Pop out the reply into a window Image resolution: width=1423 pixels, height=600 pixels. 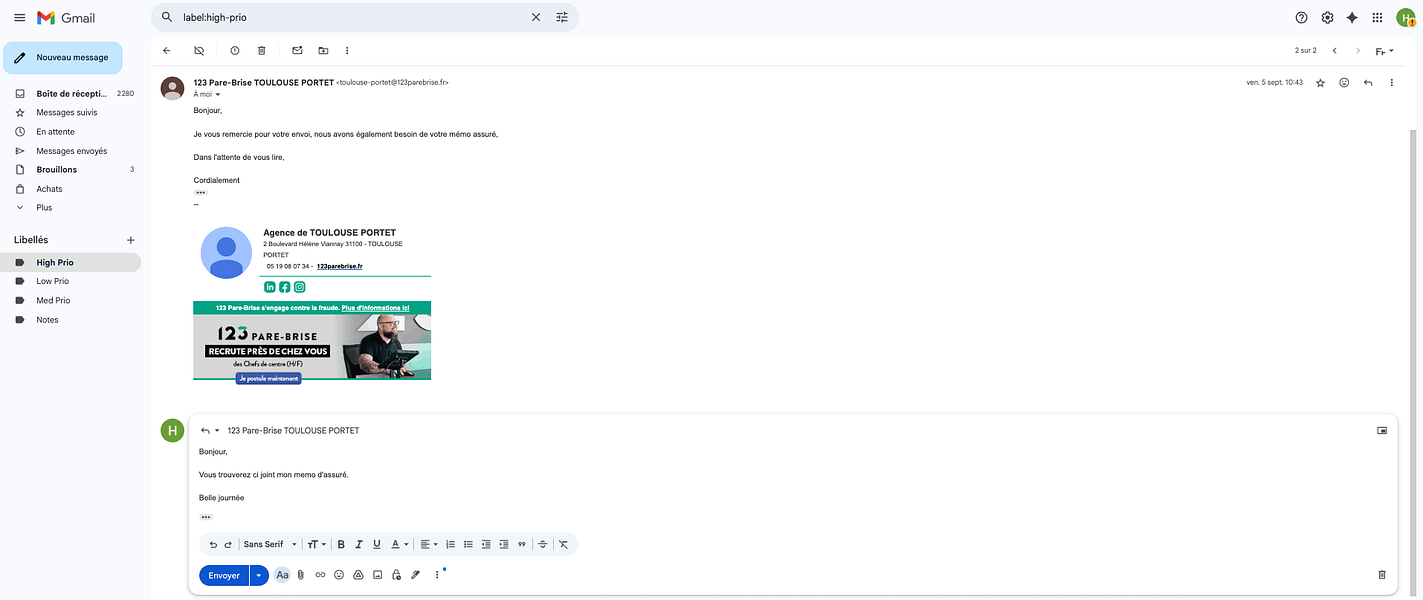coord(1382,431)
